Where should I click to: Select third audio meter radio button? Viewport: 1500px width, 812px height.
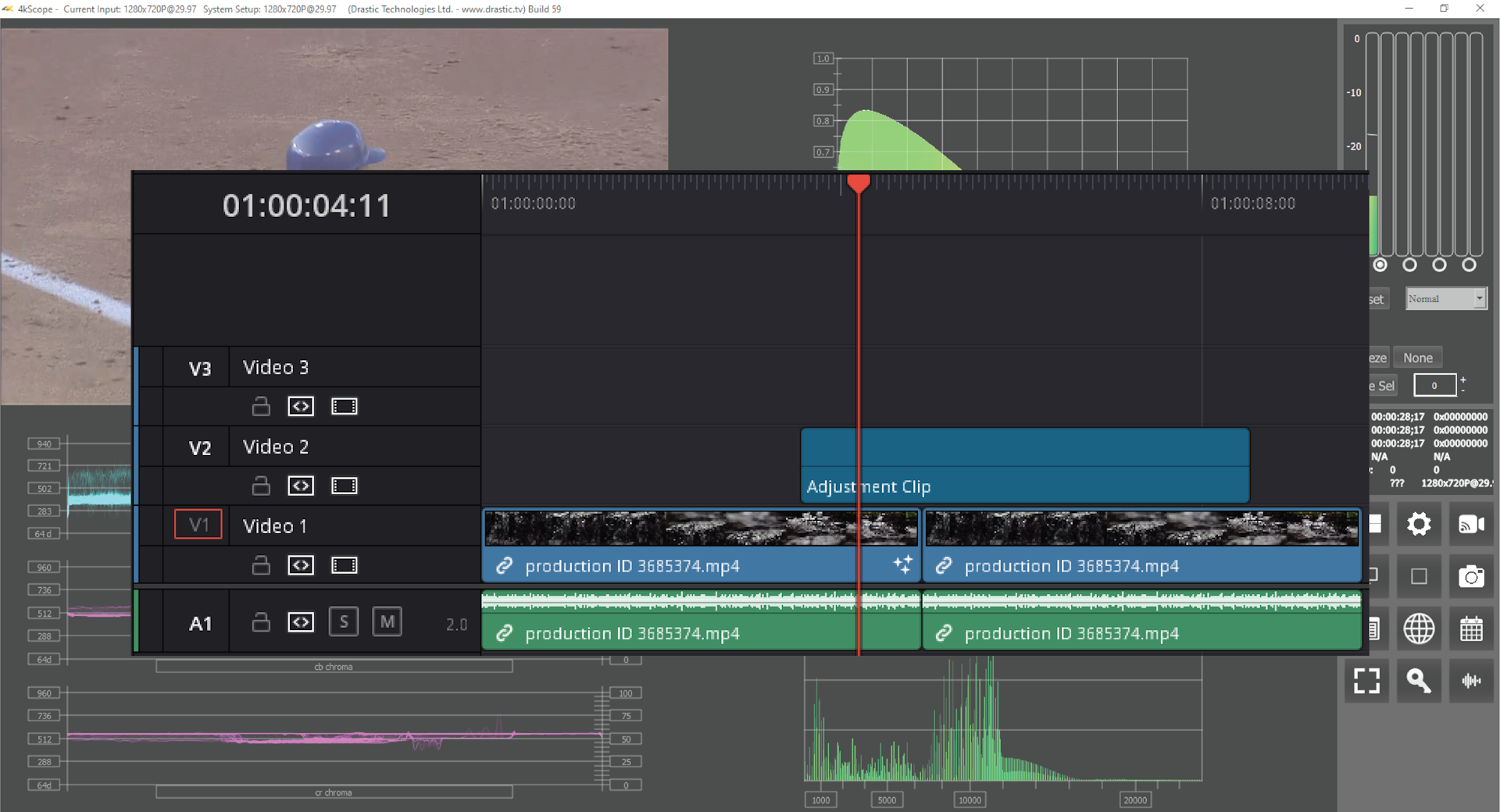click(1439, 265)
